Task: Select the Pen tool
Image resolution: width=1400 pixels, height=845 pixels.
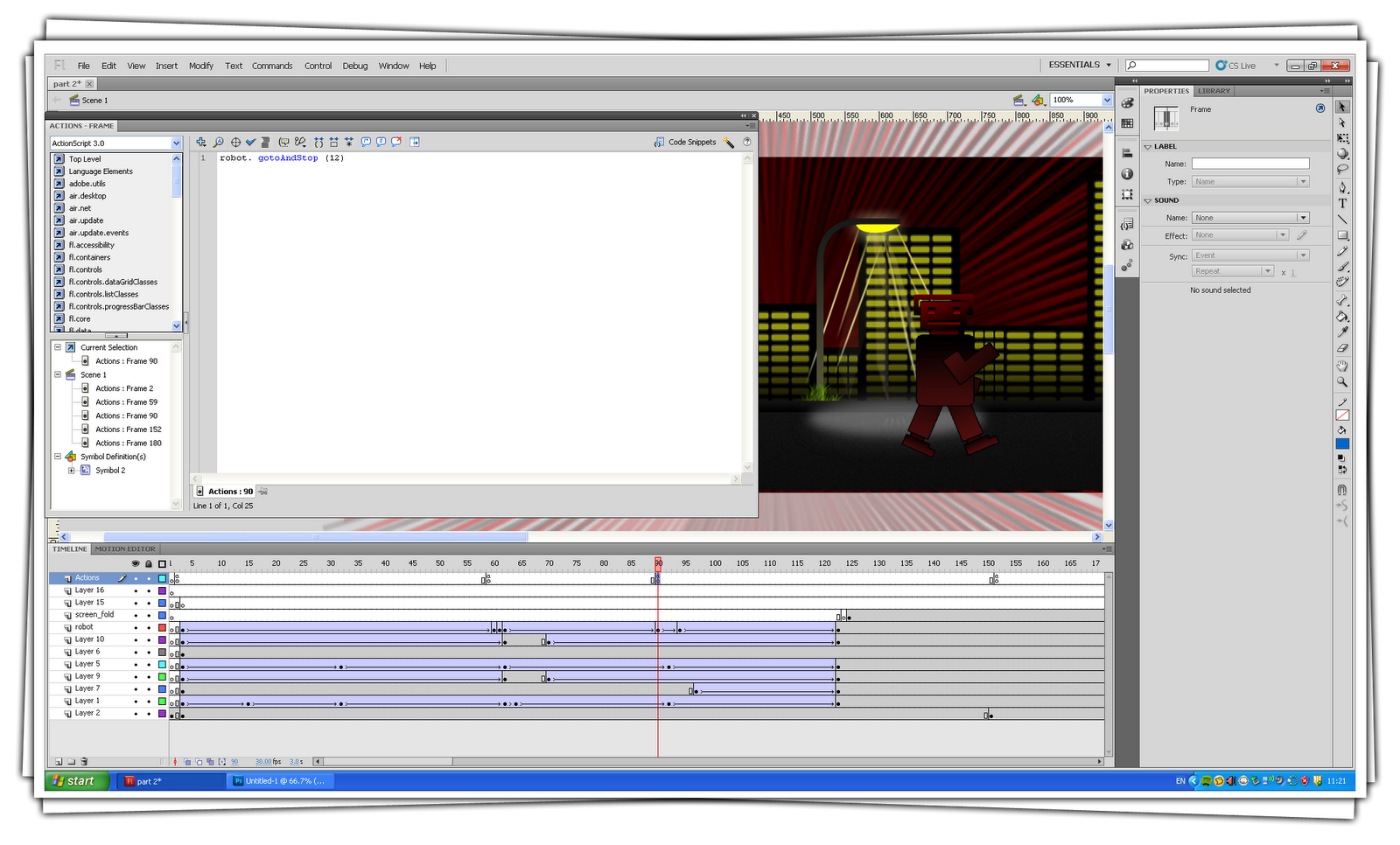Action: (x=1342, y=187)
